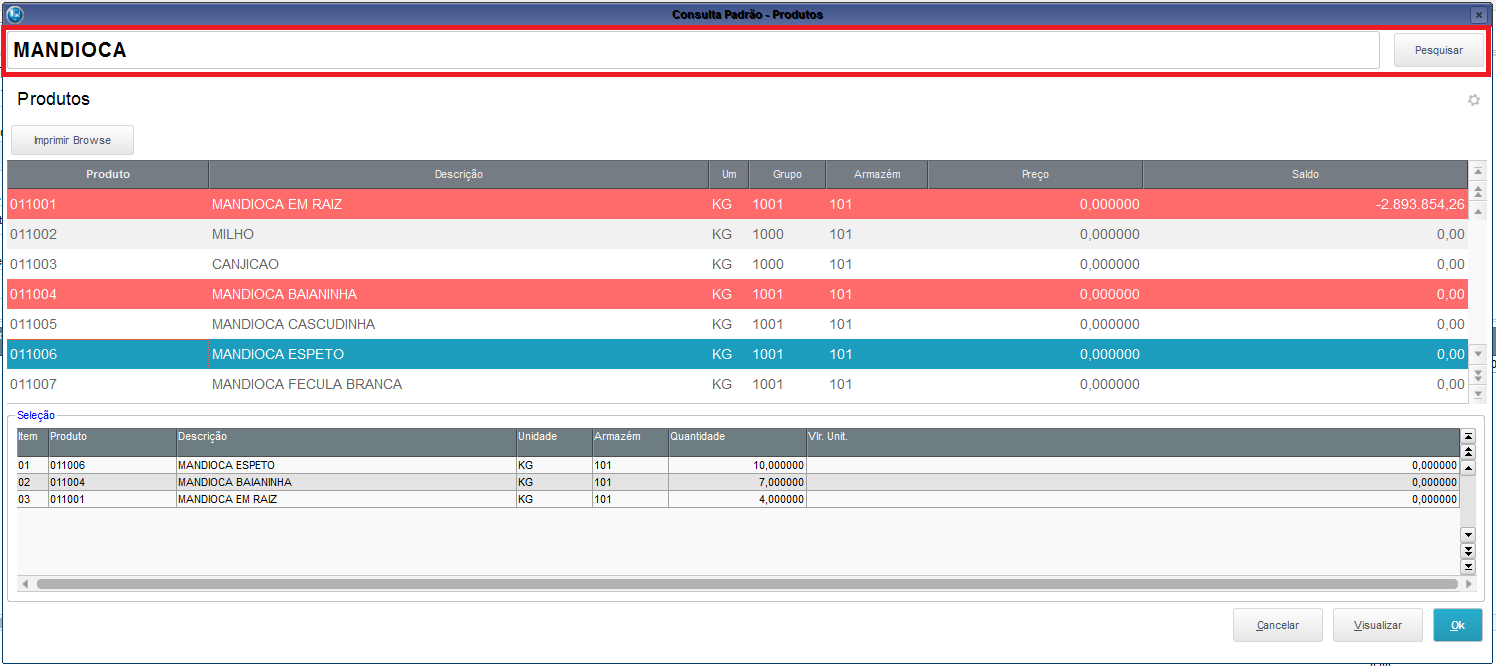
Task: Confirm with the Ok button
Action: (x=1457, y=625)
